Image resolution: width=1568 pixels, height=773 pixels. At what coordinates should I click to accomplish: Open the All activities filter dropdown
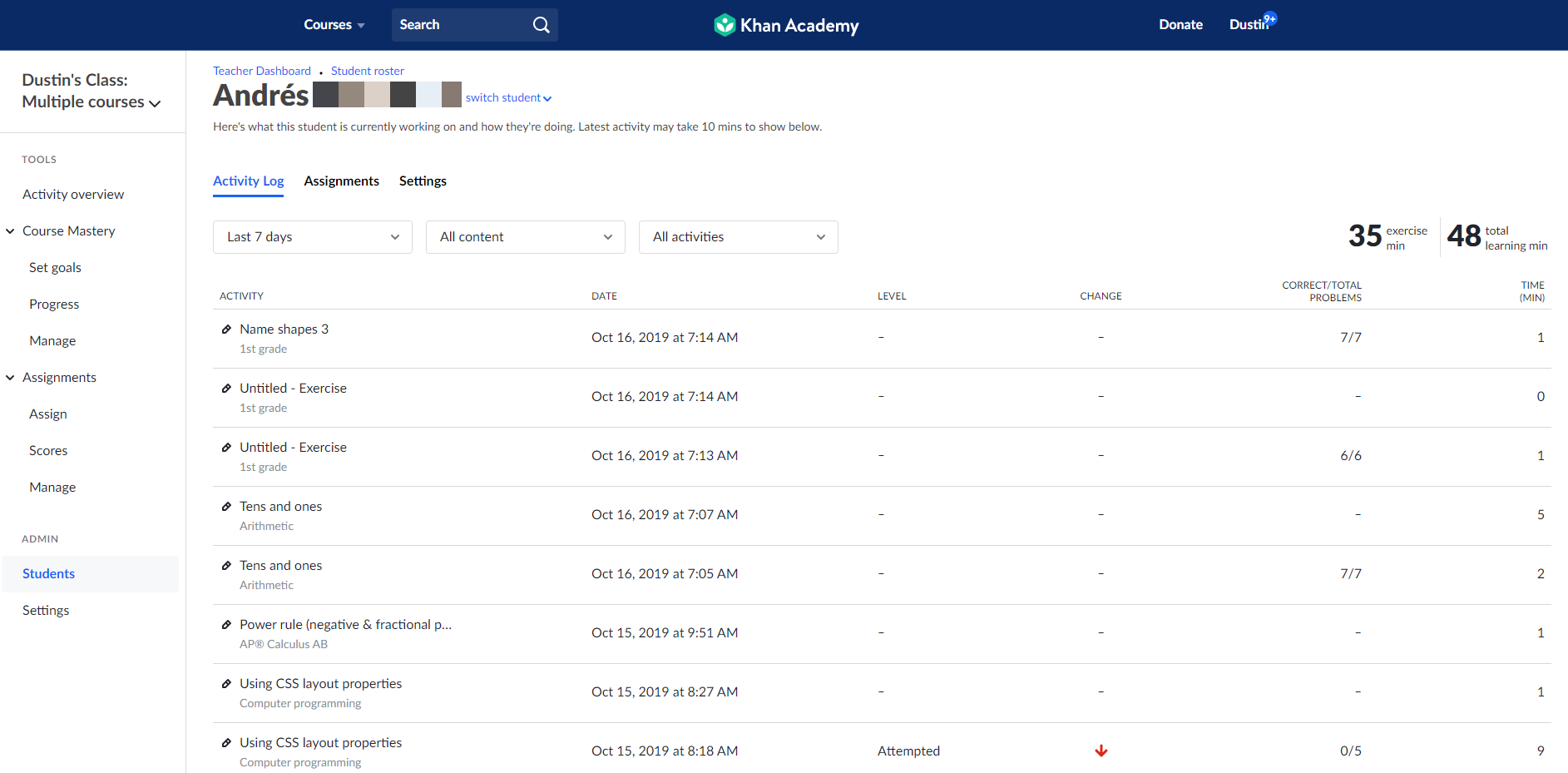point(739,237)
